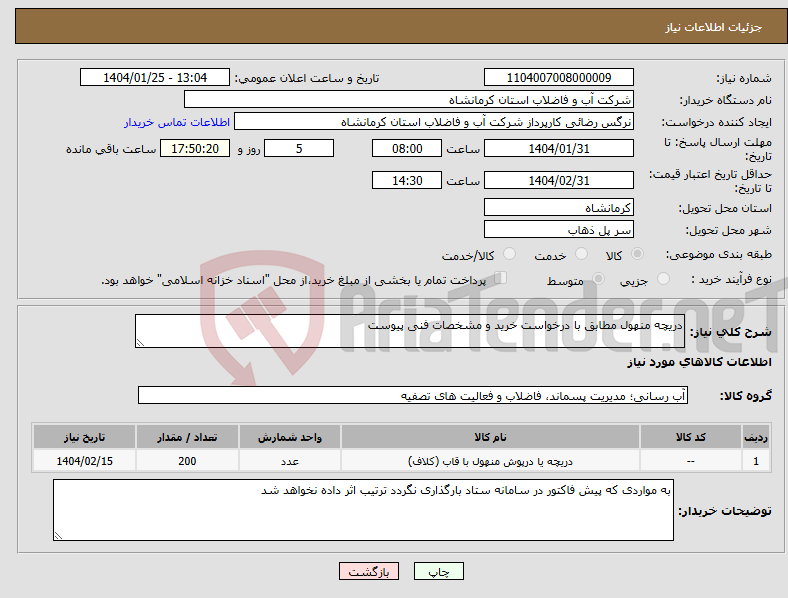Screen dimensions: 788x598
Task: Click the announcement date field 1404/01/25 - 13:04
Action: coord(155,77)
